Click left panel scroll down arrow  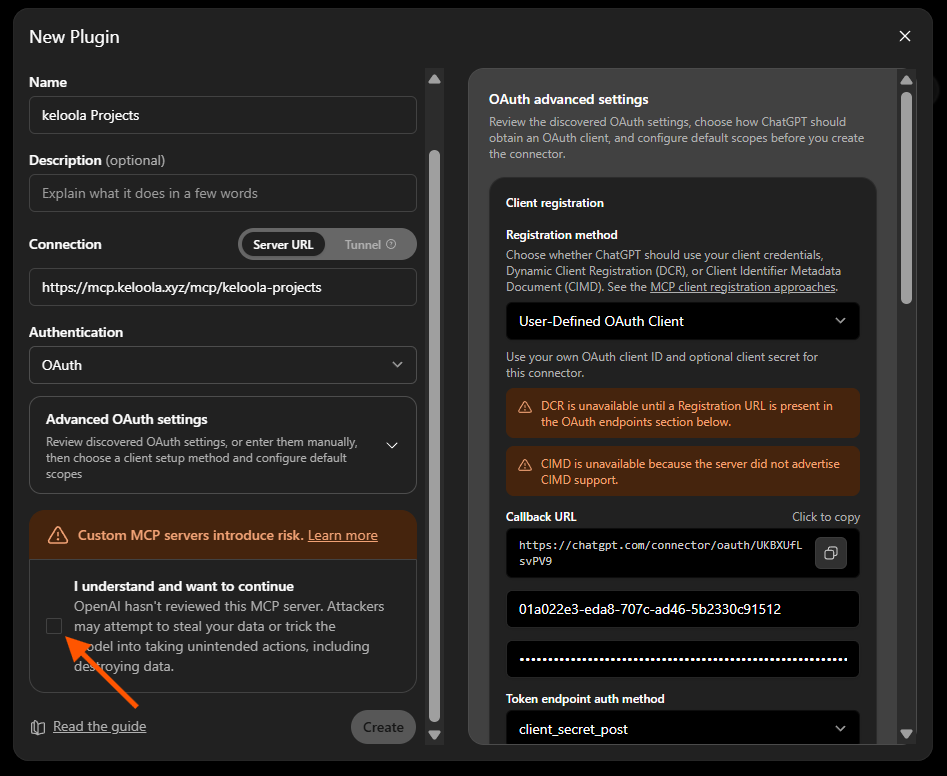(x=434, y=735)
